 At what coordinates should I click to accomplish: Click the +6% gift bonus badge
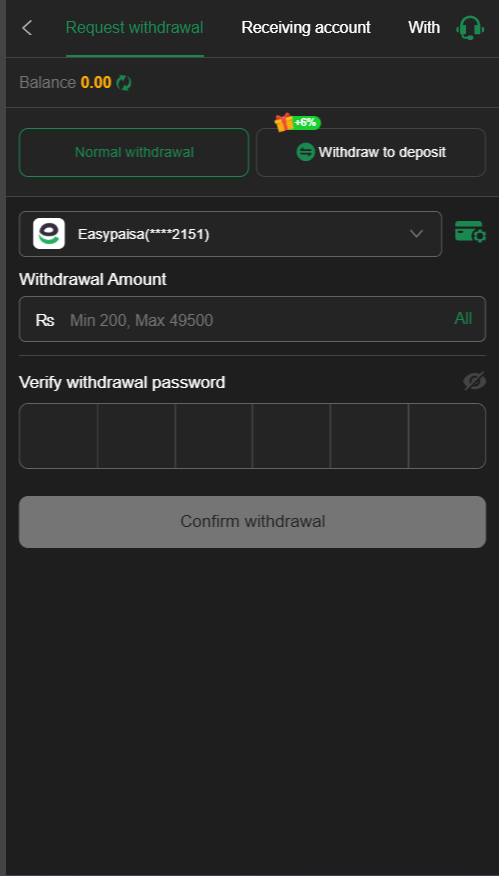(298, 122)
